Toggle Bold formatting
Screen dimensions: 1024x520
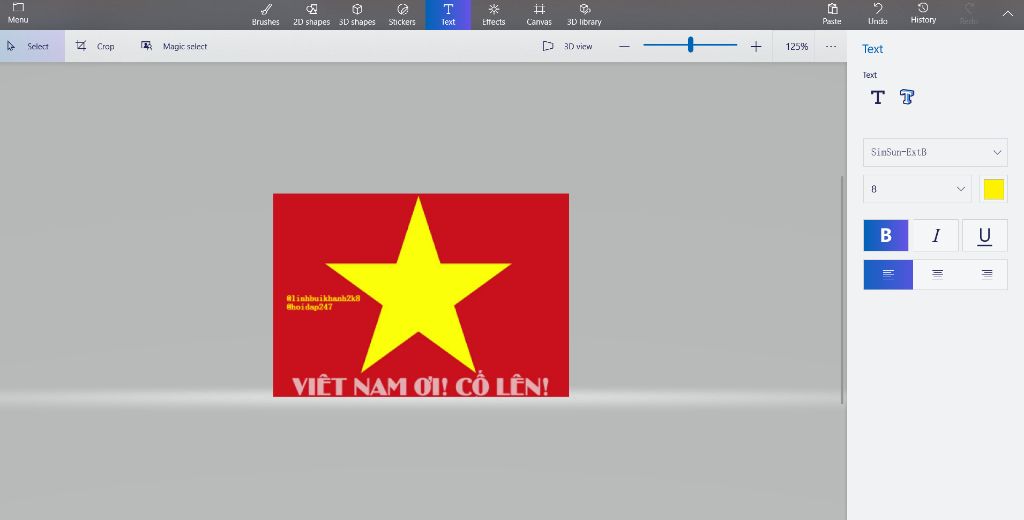coord(886,235)
